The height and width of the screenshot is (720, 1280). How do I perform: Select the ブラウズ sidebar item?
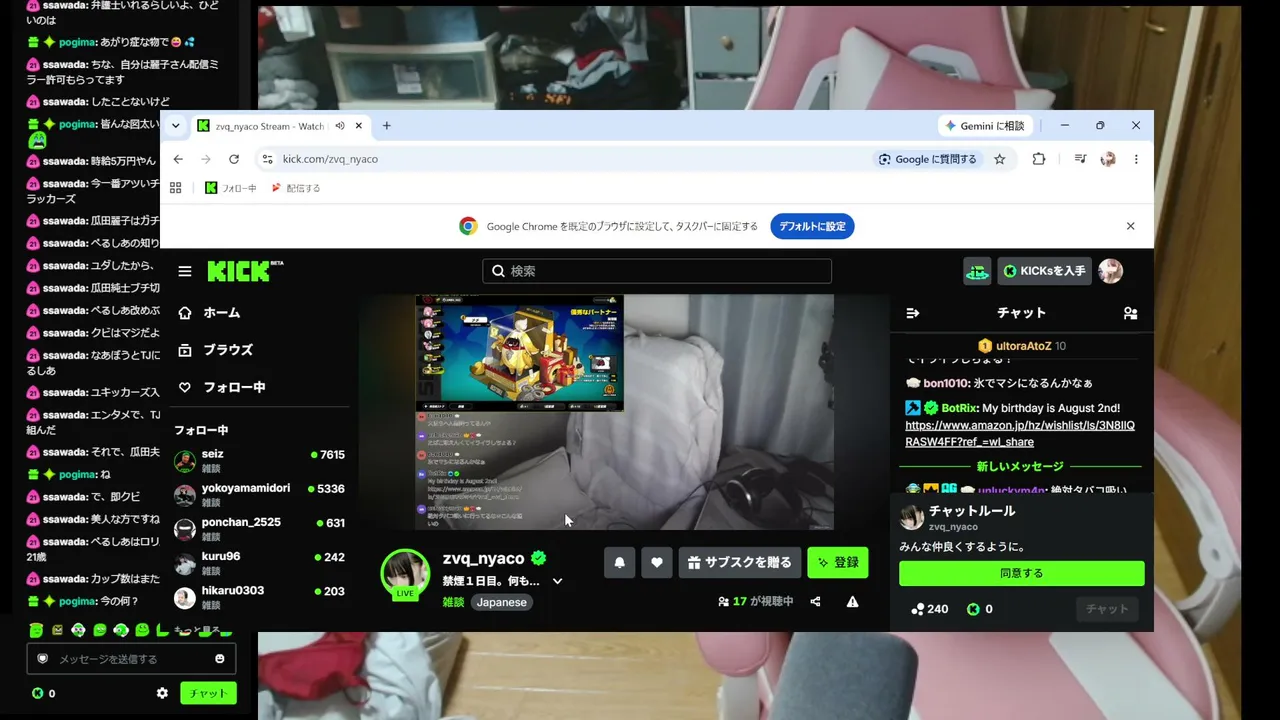[215, 350]
